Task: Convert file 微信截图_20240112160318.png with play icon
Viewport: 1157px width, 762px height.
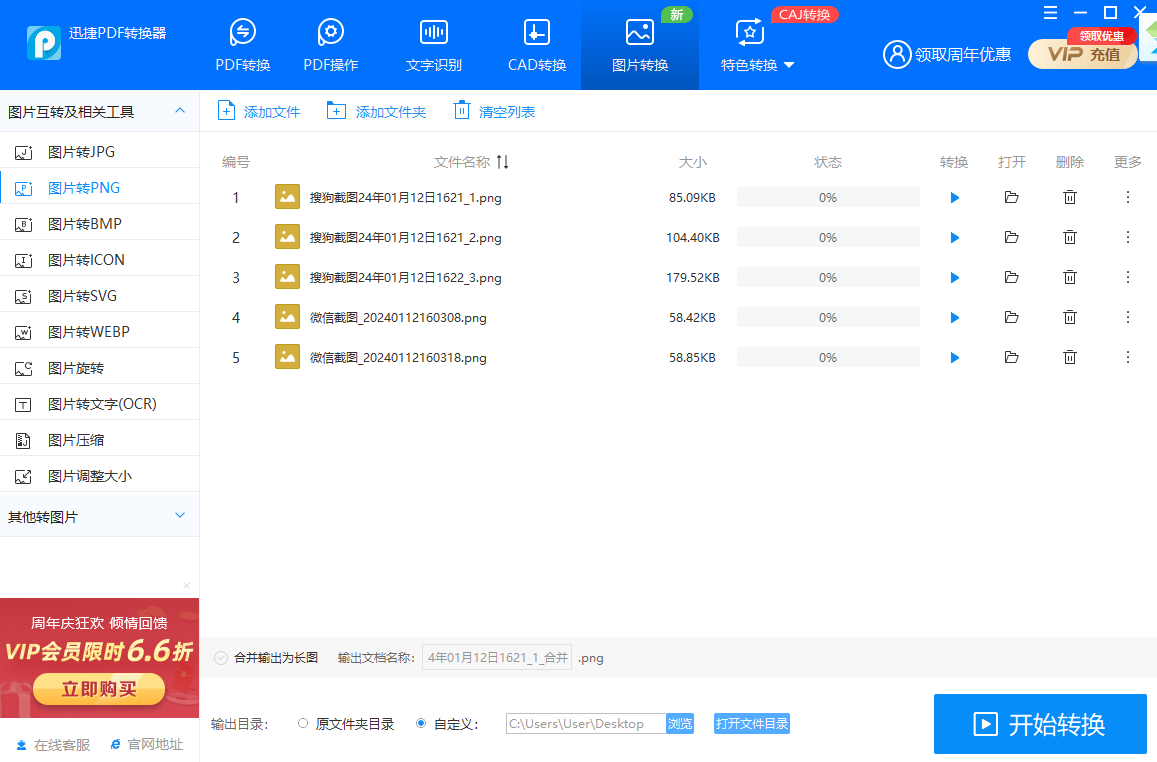Action: 954,358
